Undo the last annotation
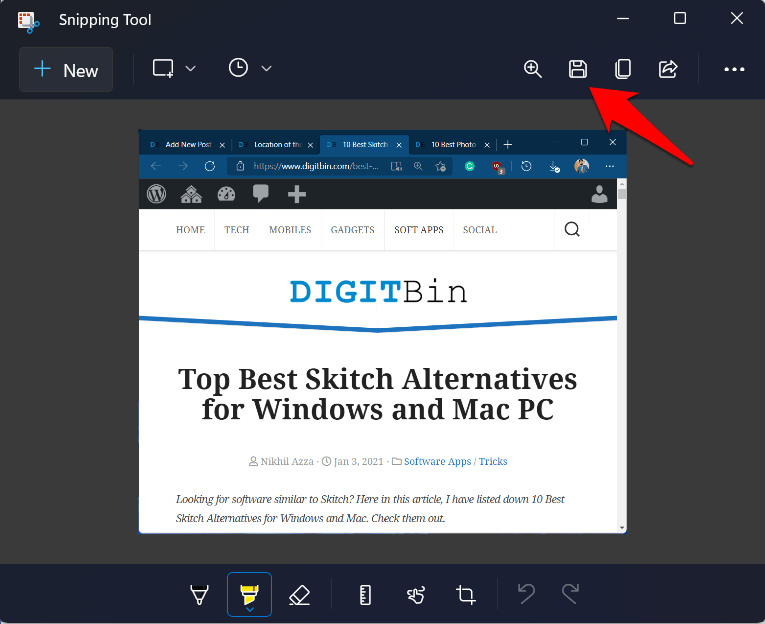765x624 pixels. click(526, 595)
